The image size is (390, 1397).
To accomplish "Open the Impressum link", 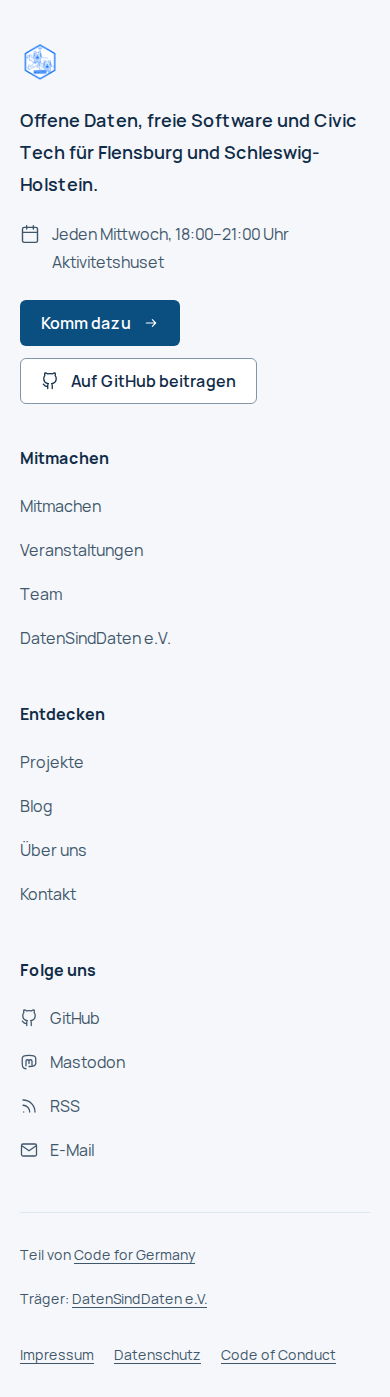I will (57, 1355).
